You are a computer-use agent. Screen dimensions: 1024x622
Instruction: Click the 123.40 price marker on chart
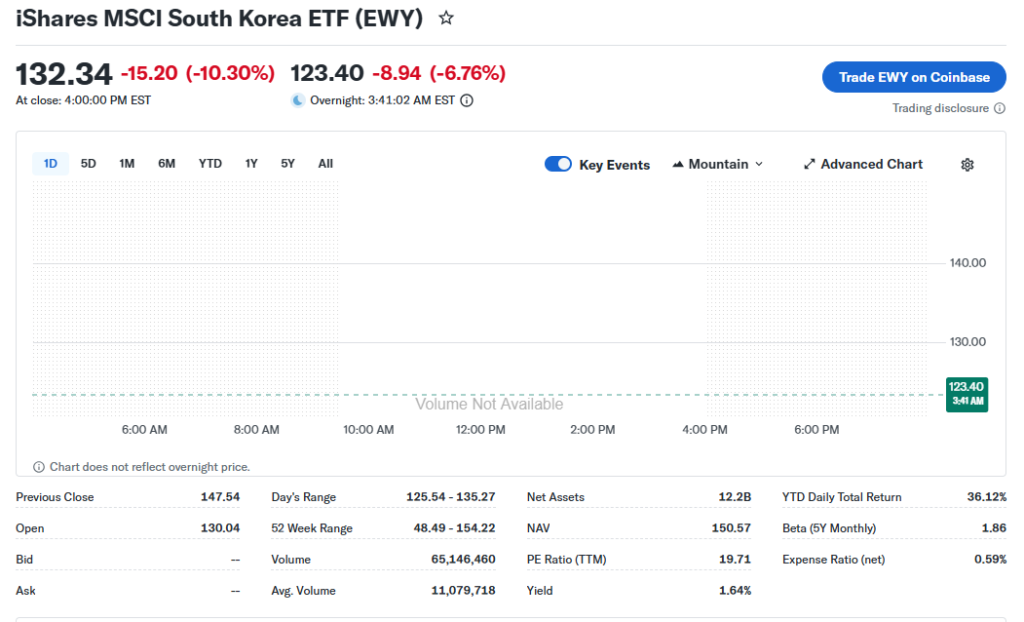coord(966,393)
